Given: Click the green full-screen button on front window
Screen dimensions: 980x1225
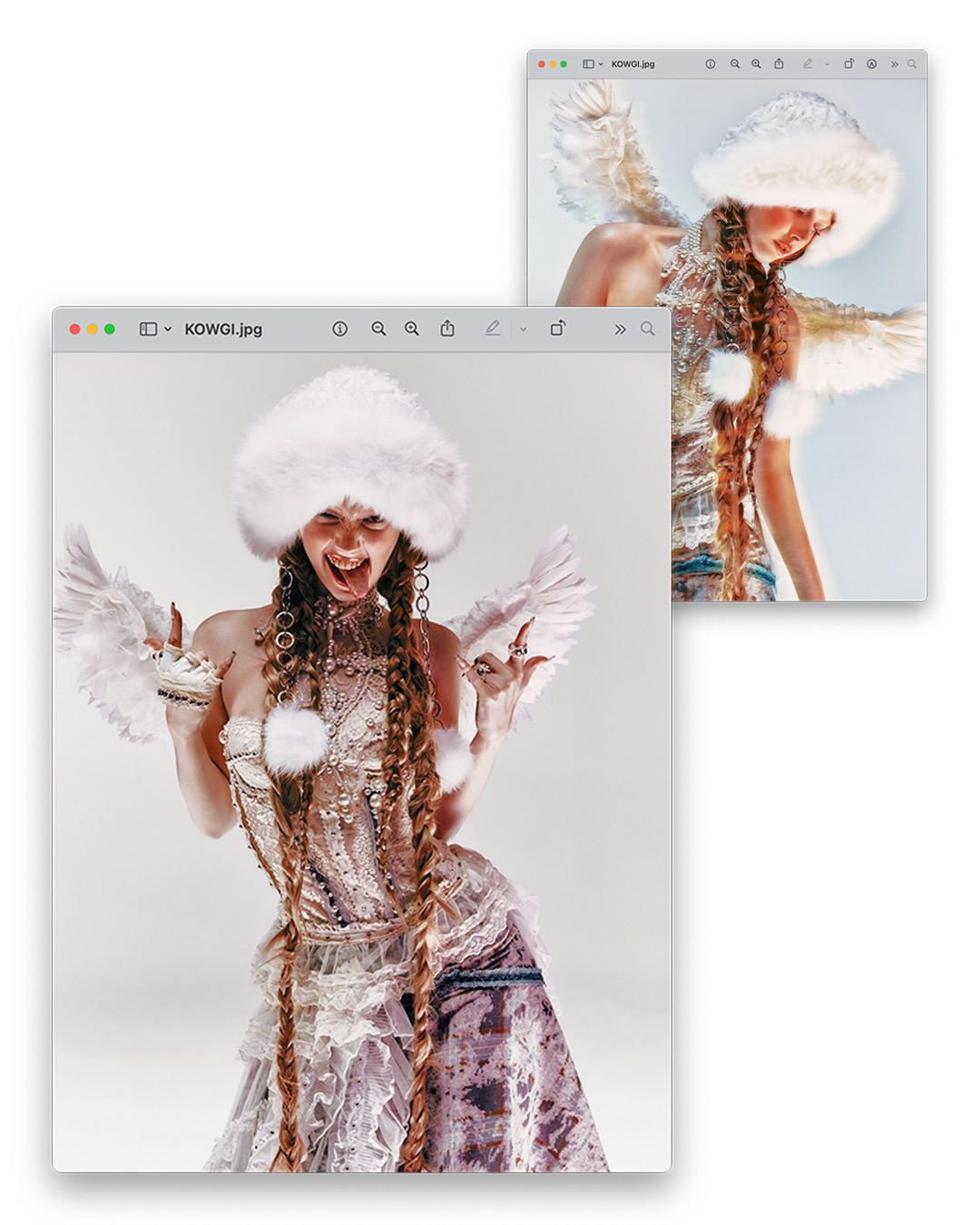Looking at the screenshot, I should [110, 329].
